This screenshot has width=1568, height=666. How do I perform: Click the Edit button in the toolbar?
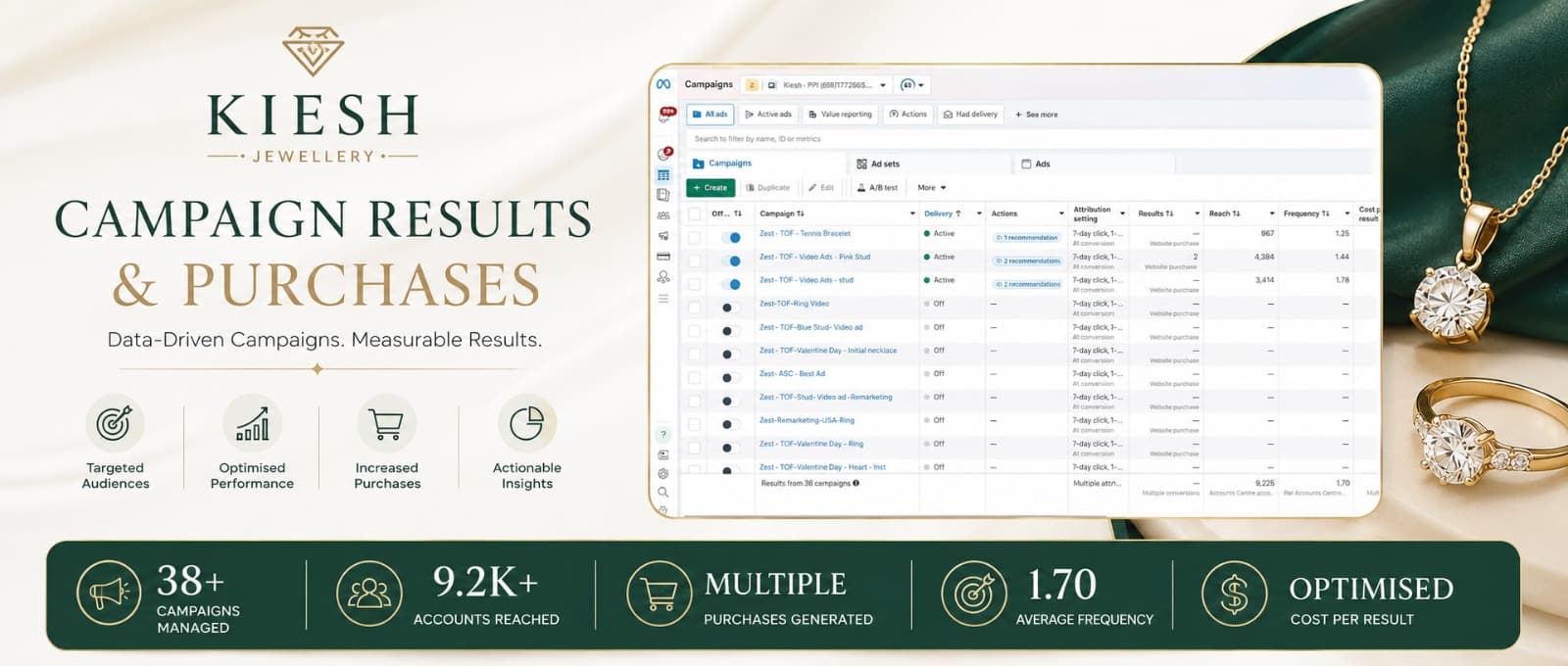821,187
